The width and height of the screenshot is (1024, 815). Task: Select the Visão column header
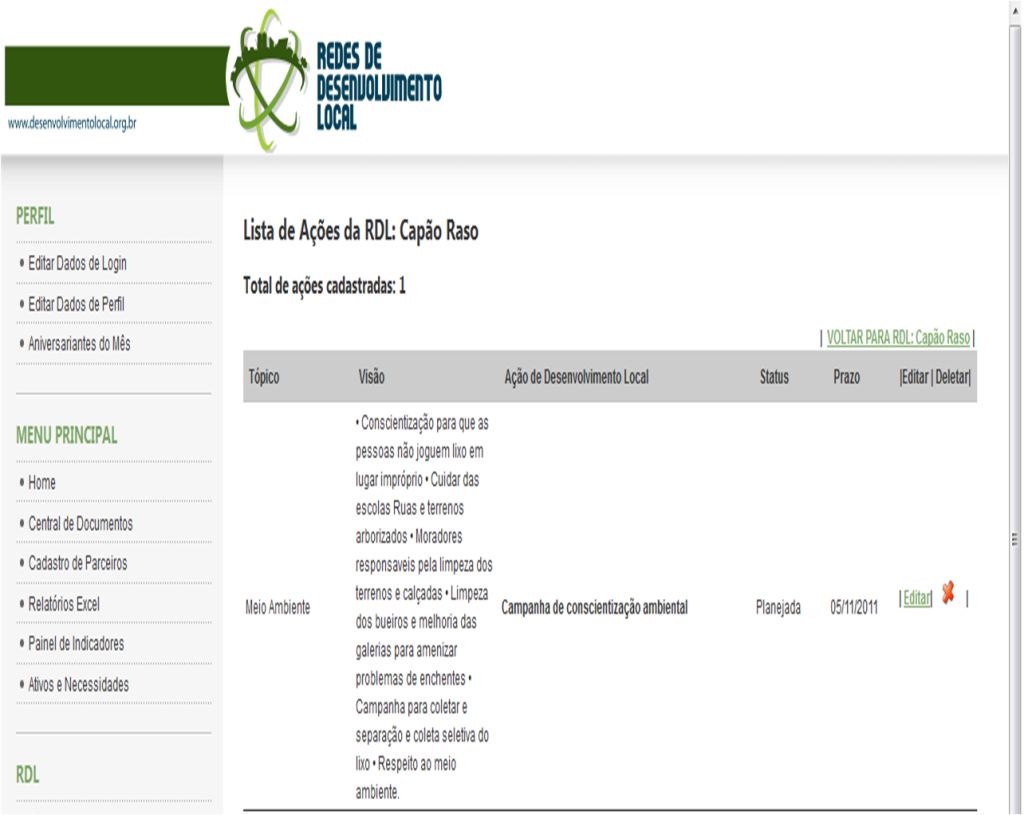tap(372, 377)
